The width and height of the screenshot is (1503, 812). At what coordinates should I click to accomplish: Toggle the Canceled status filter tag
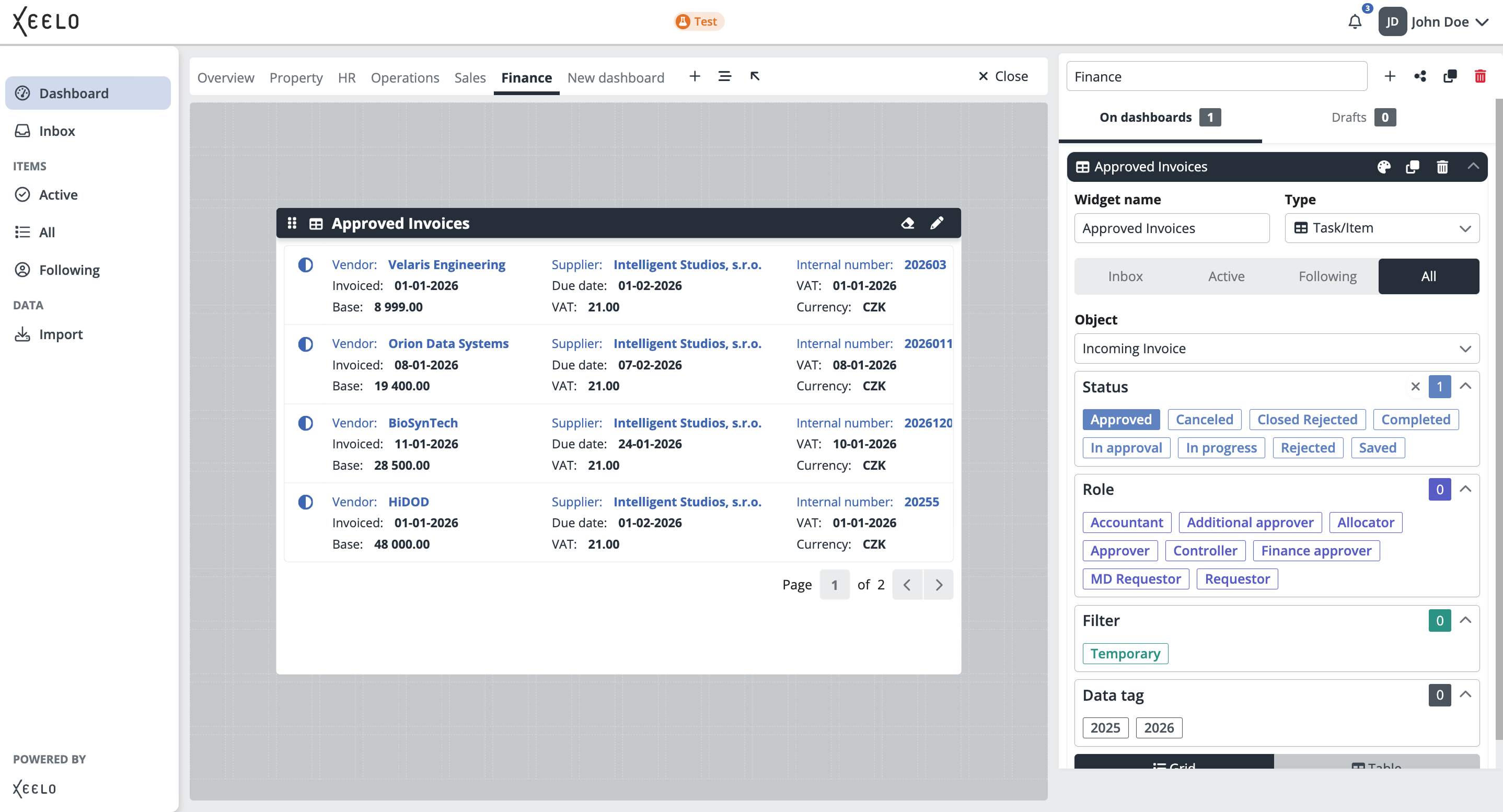tap(1204, 420)
